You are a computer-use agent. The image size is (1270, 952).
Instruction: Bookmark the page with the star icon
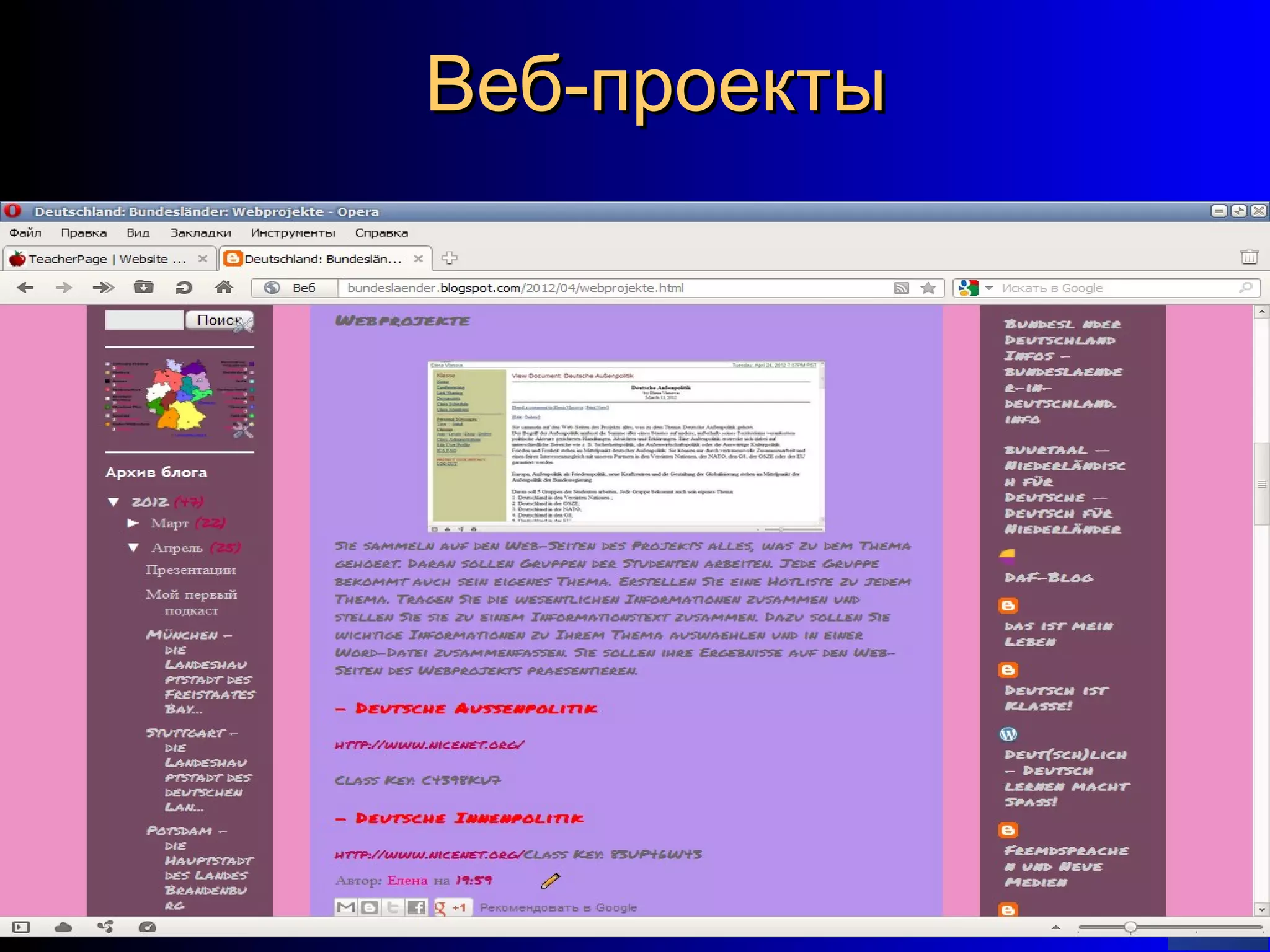pos(928,288)
